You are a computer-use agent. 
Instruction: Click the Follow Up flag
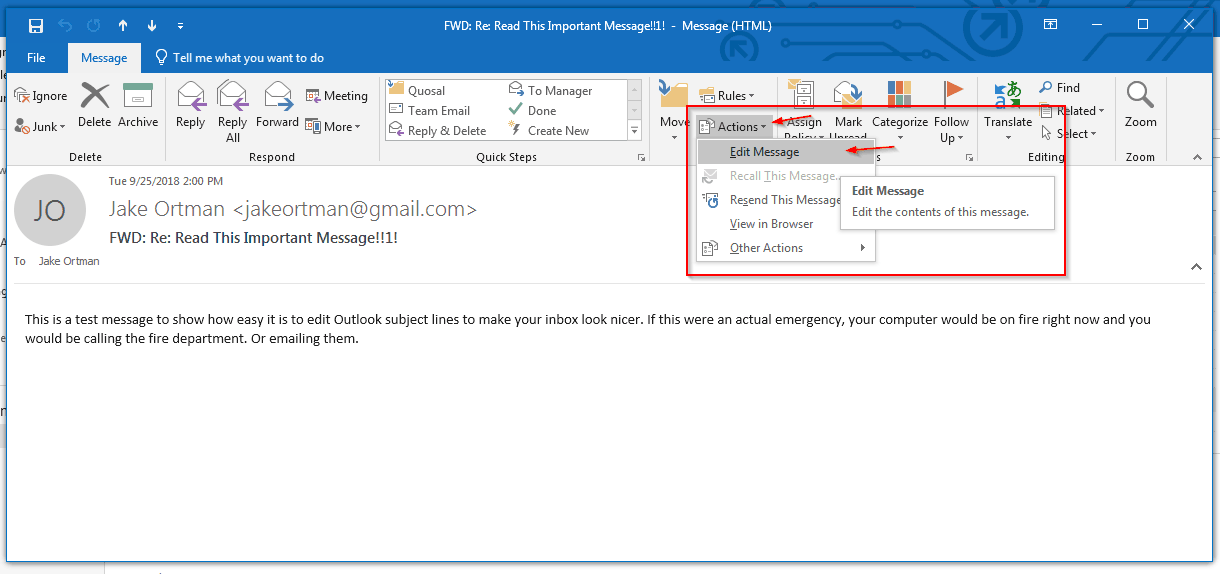tap(952, 112)
